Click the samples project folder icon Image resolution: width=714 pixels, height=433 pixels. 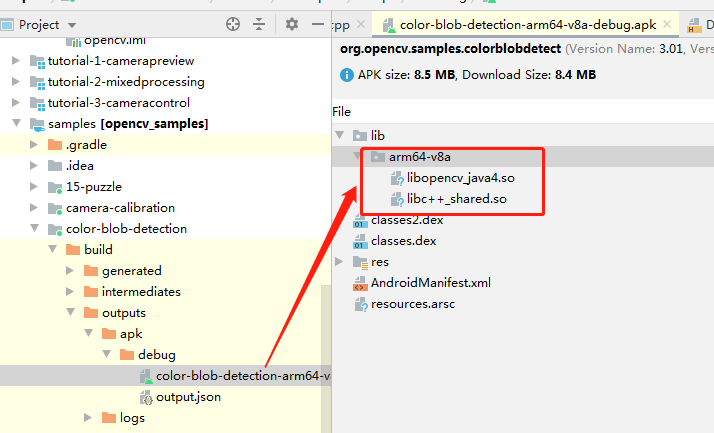(37, 124)
